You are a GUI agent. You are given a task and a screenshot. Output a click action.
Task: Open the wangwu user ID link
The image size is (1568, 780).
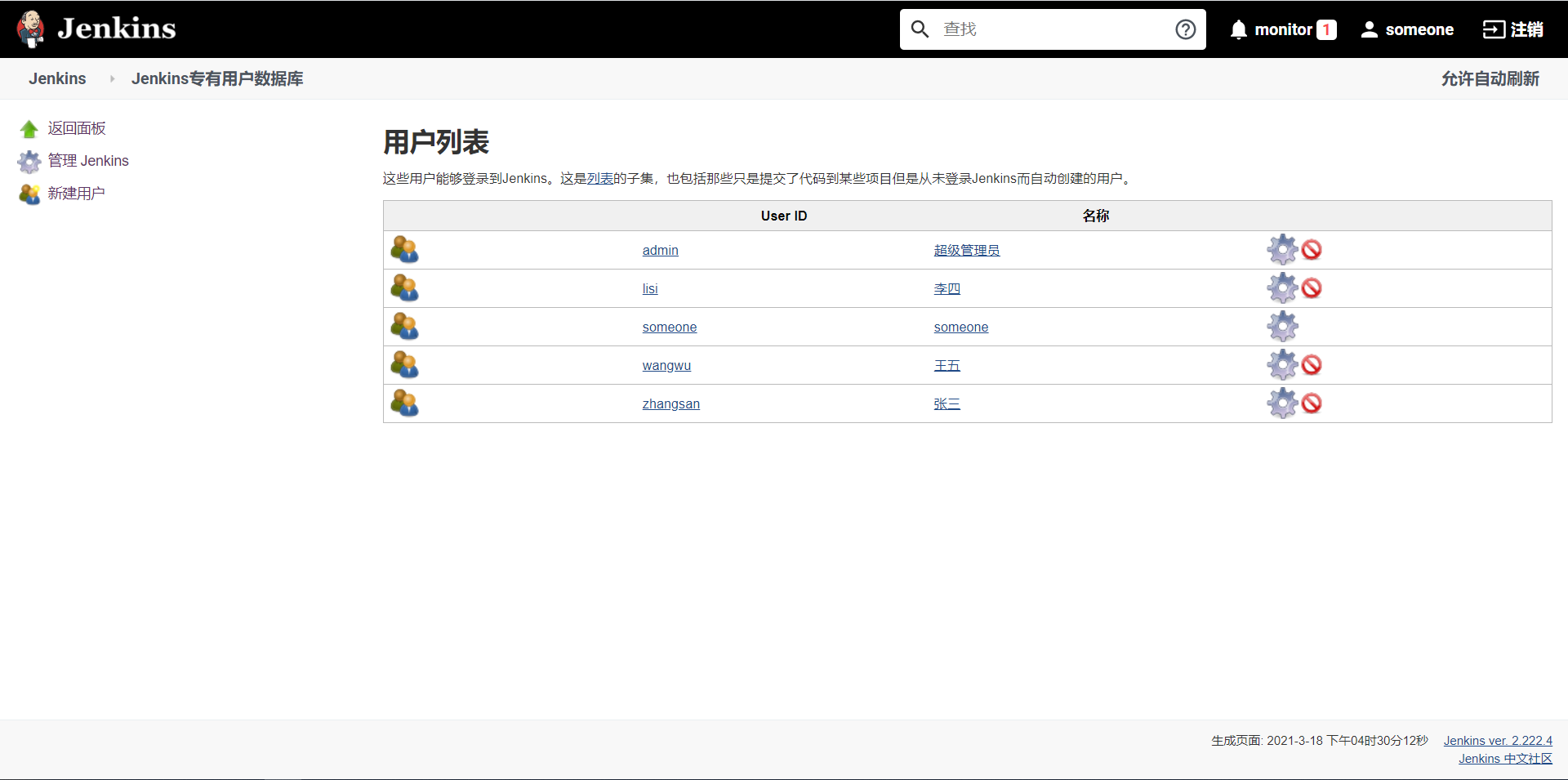tap(666, 365)
